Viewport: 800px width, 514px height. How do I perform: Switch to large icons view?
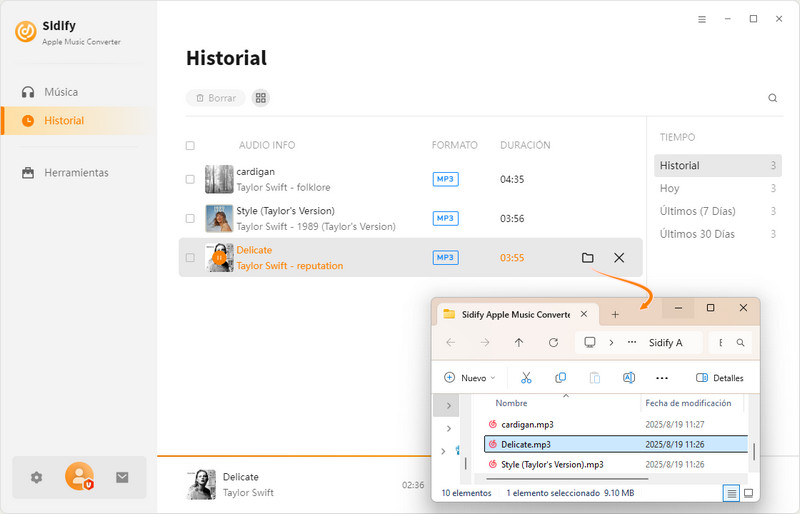[748, 493]
